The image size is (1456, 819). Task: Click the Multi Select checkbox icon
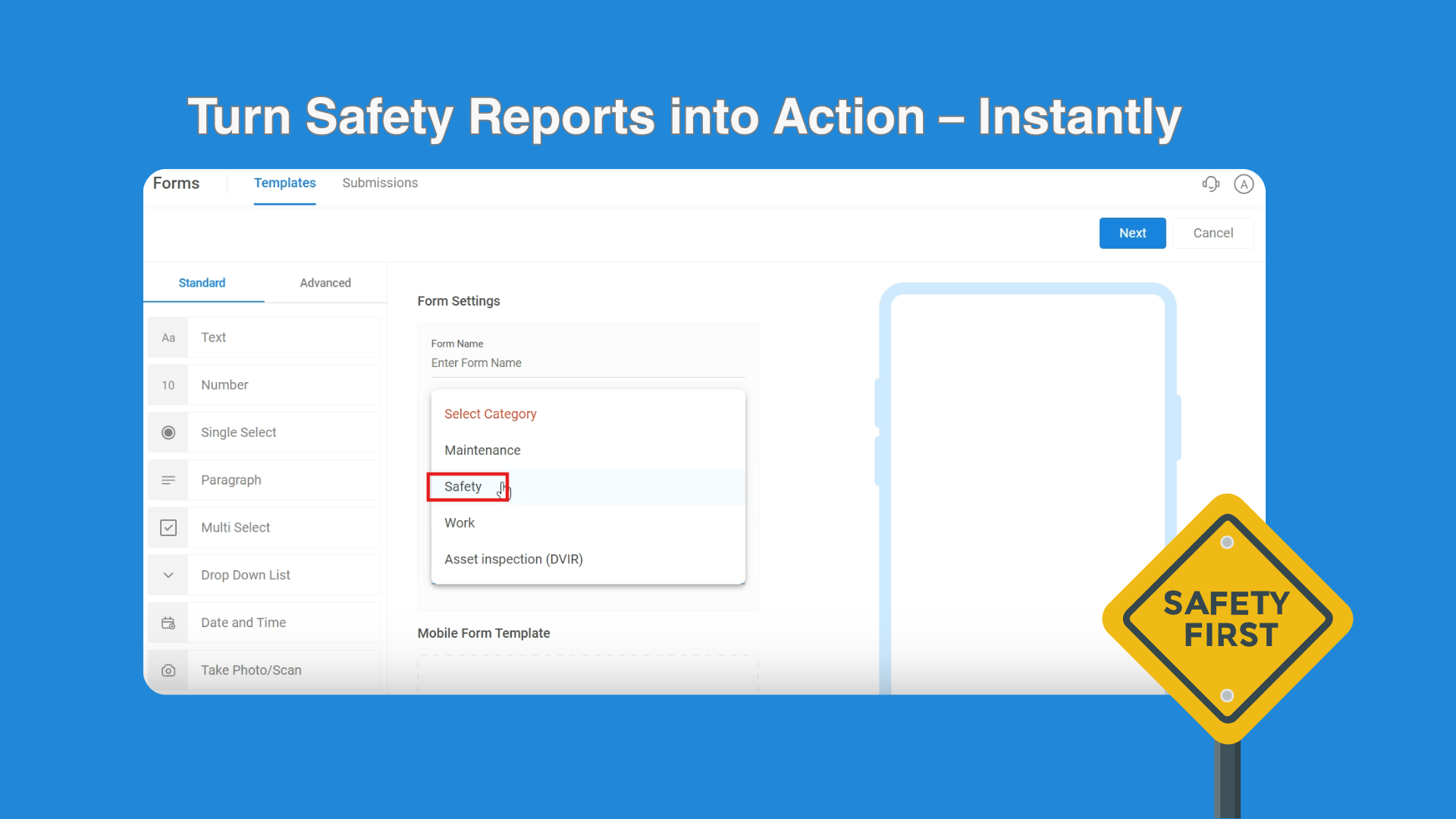coord(168,528)
